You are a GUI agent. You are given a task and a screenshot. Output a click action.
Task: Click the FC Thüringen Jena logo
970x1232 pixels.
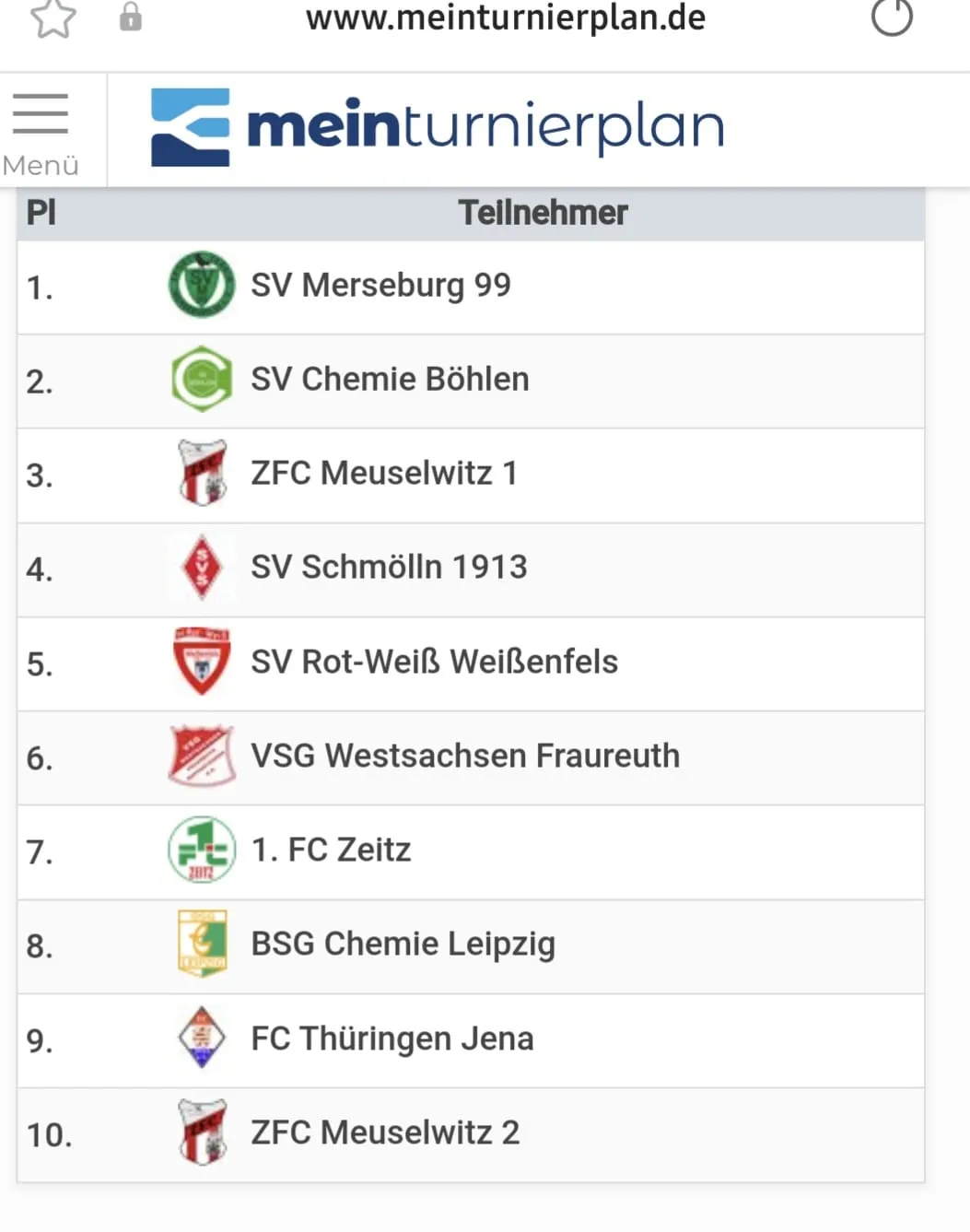(202, 1038)
